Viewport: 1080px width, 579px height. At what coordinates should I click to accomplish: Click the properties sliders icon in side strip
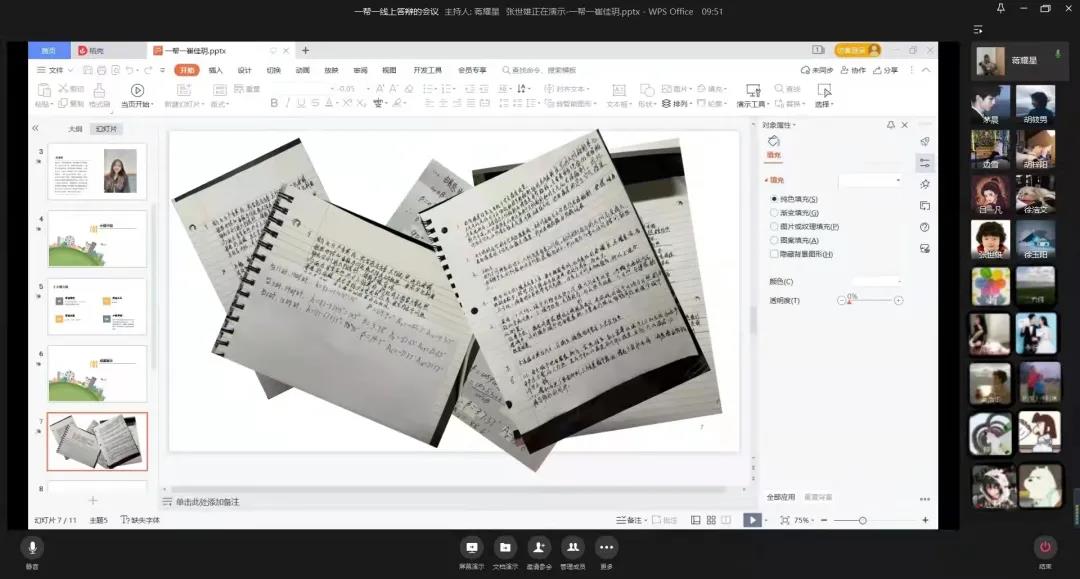tap(924, 162)
